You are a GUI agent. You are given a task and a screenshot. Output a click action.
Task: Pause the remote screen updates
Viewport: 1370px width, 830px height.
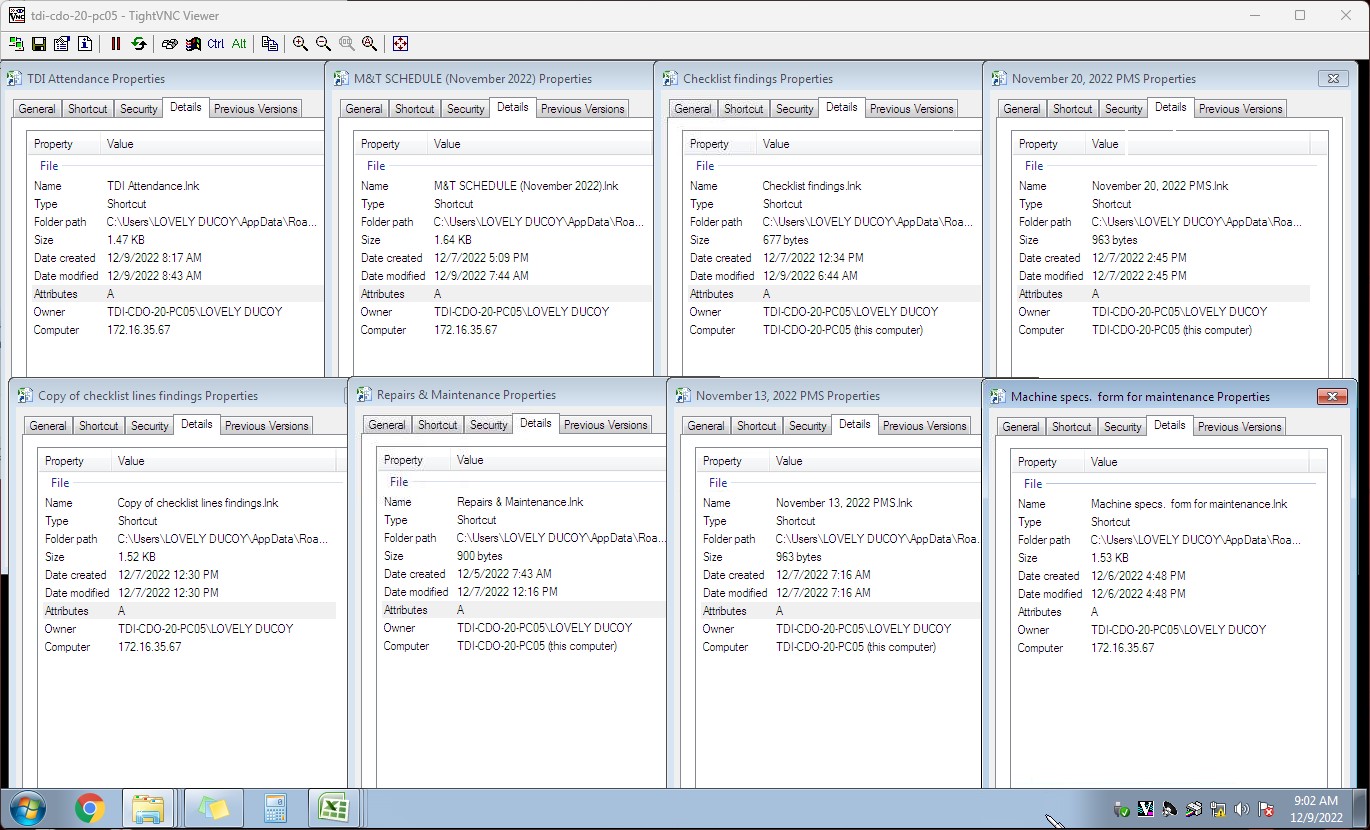pyautogui.click(x=116, y=44)
